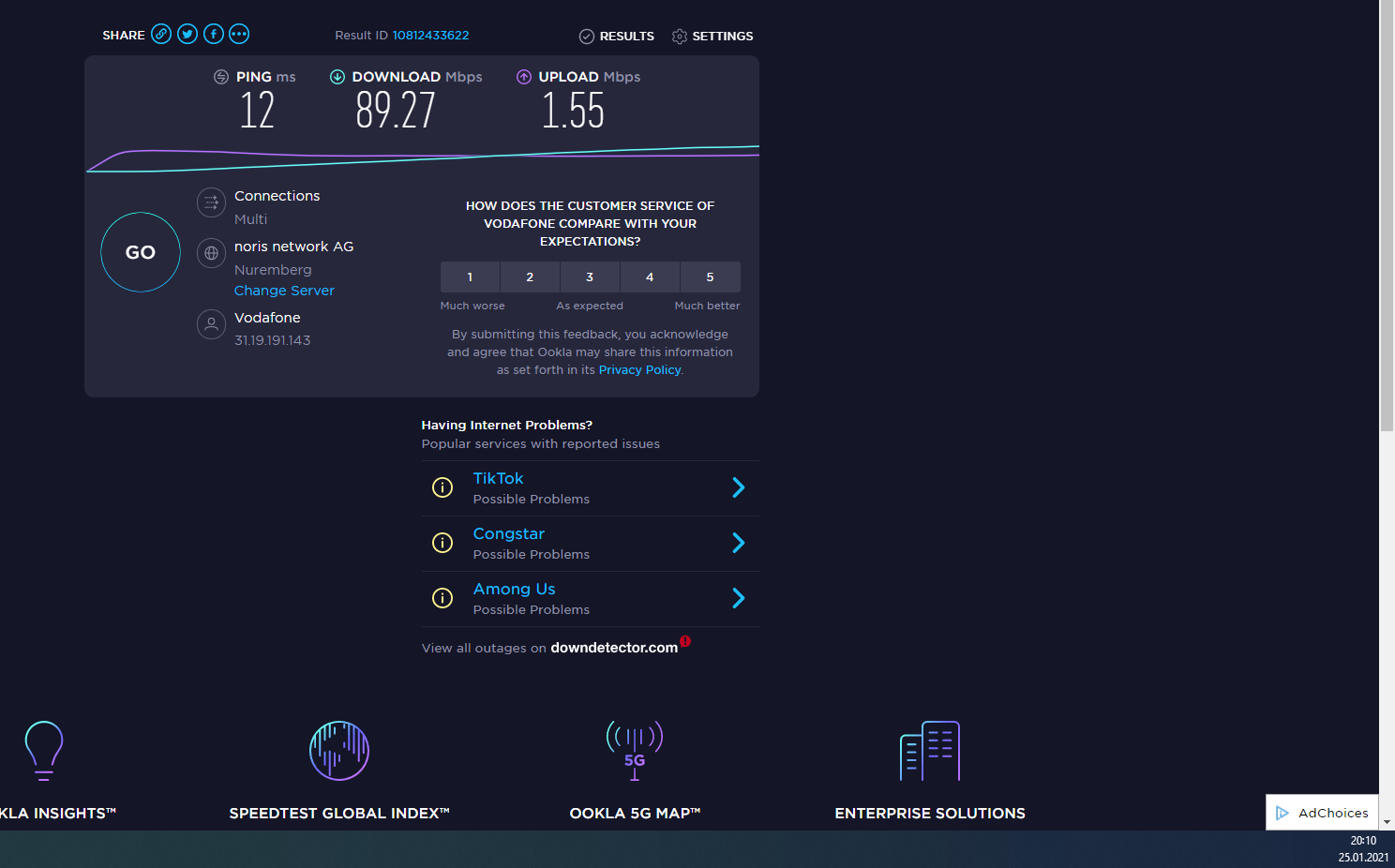The height and width of the screenshot is (868, 1395).
Task: Click Congstar info warning icon
Action: click(442, 543)
